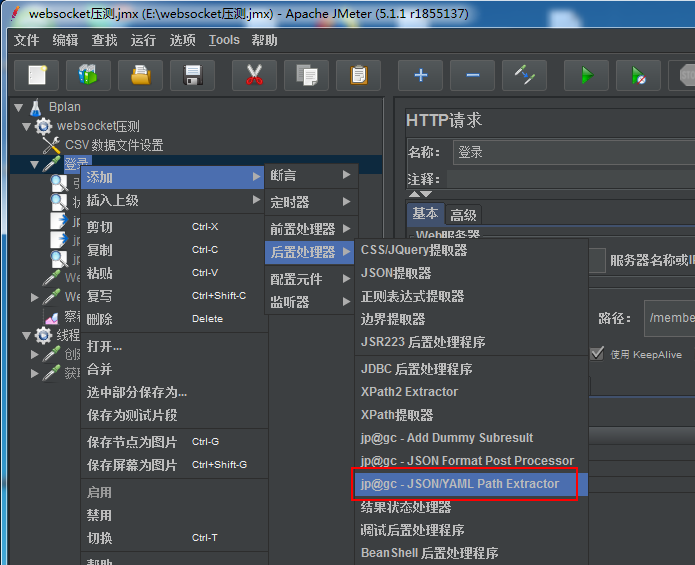Select 调试后置处理程序 entry

(x=472, y=530)
